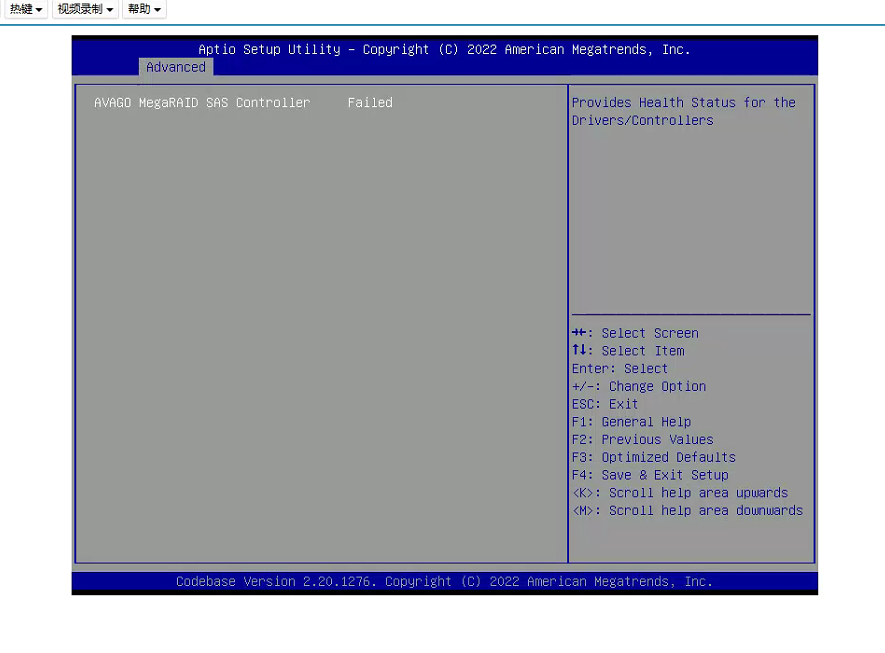Screen dimensions: 885x653
Task: Click the F4: Save & Exit Setup hint
Action: [650, 475]
